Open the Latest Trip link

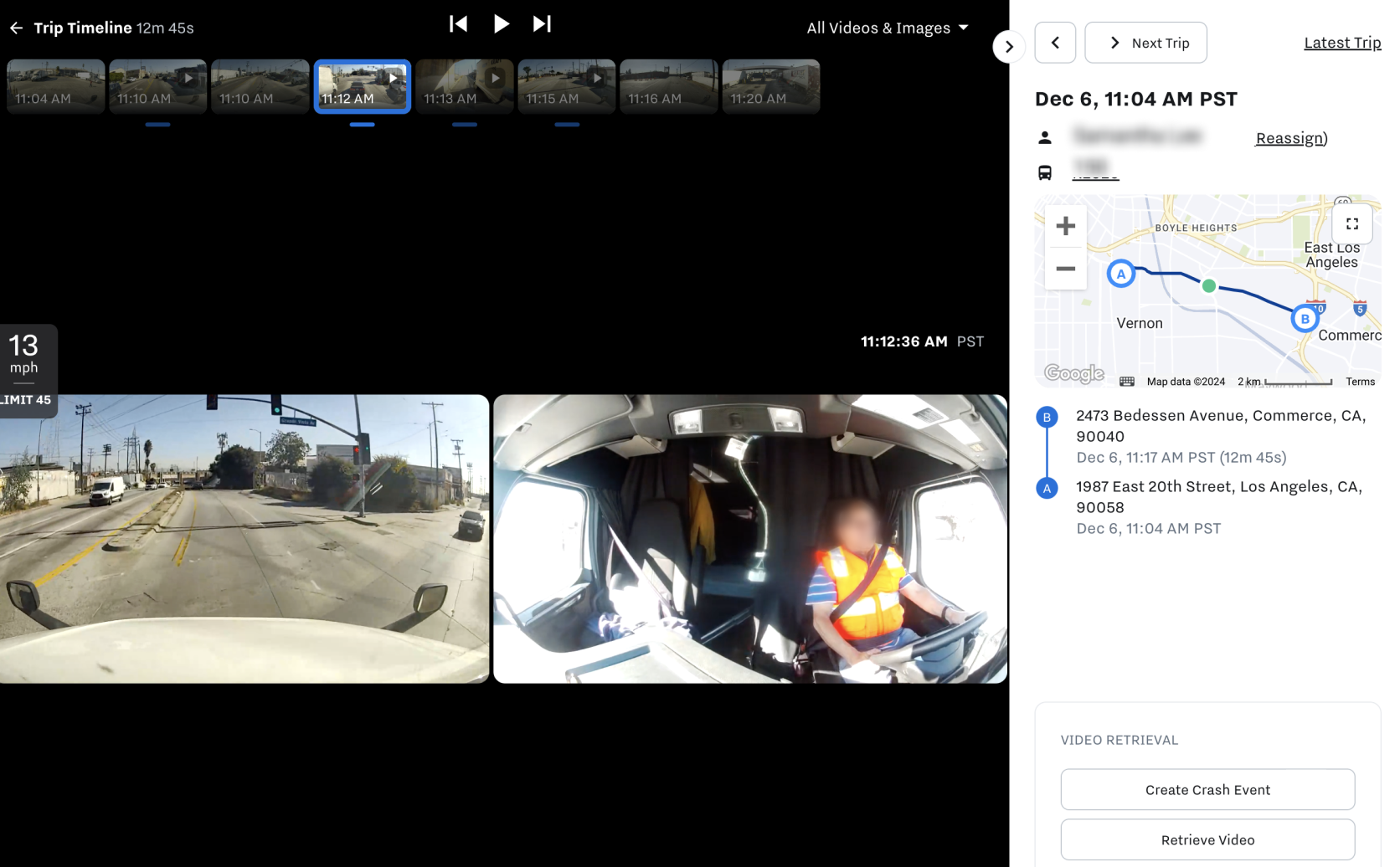pyautogui.click(x=1342, y=42)
